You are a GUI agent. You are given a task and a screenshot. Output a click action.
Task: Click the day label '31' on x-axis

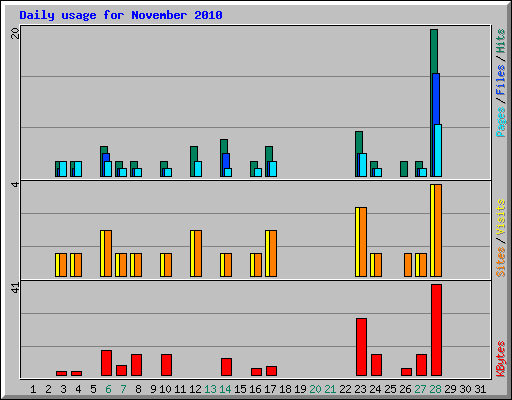[x=480, y=389]
